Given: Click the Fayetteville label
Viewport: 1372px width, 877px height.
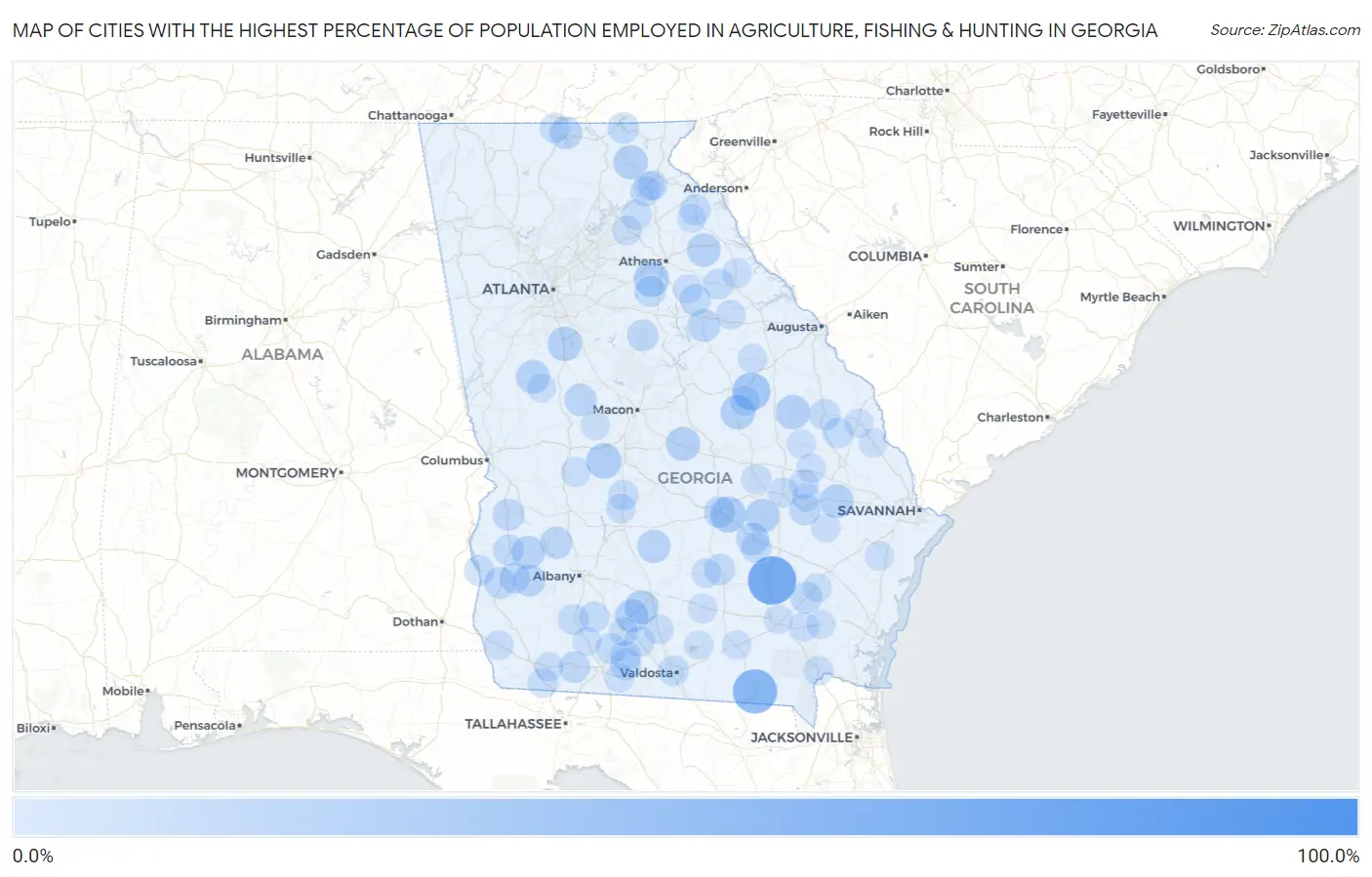Looking at the screenshot, I should 1126,114.
